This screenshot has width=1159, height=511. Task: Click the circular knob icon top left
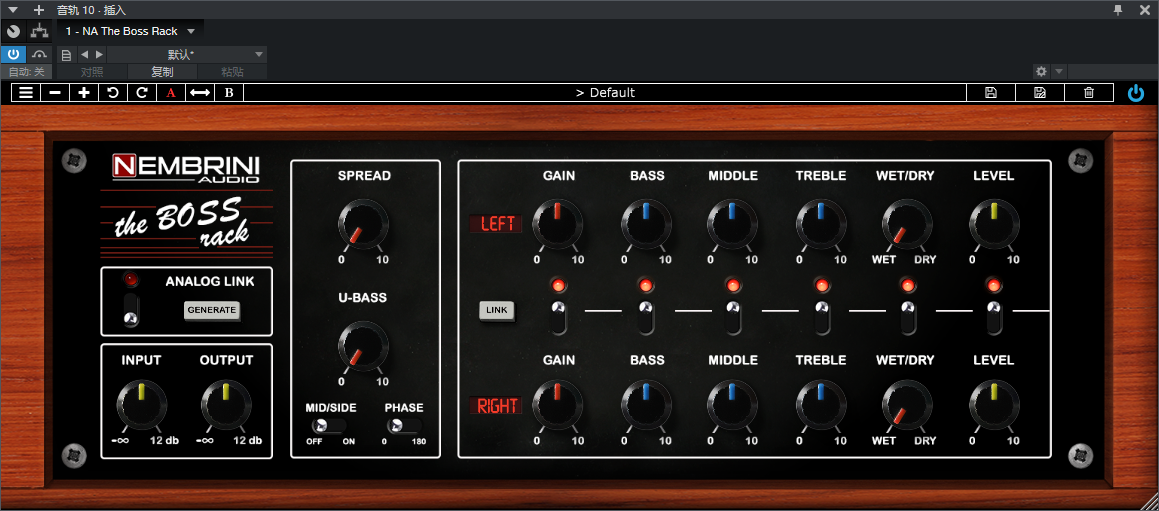pyautogui.click(x=13, y=31)
